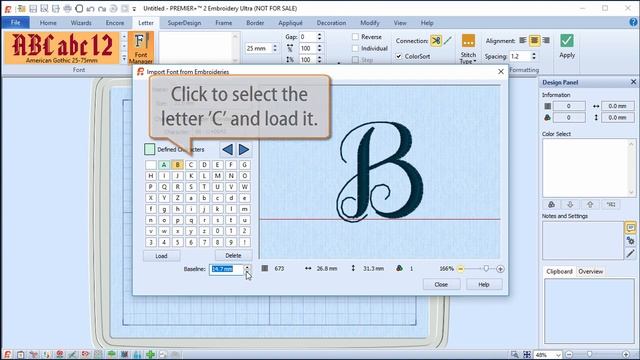The image size is (640, 360).
Task: Open the status bar zoom percentage dropdown
Action: (558, 355)
